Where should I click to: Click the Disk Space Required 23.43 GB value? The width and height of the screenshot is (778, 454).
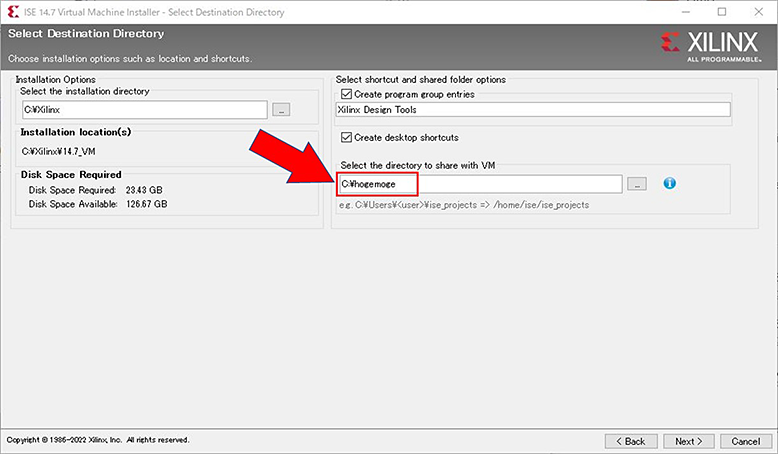coord(144,190)
